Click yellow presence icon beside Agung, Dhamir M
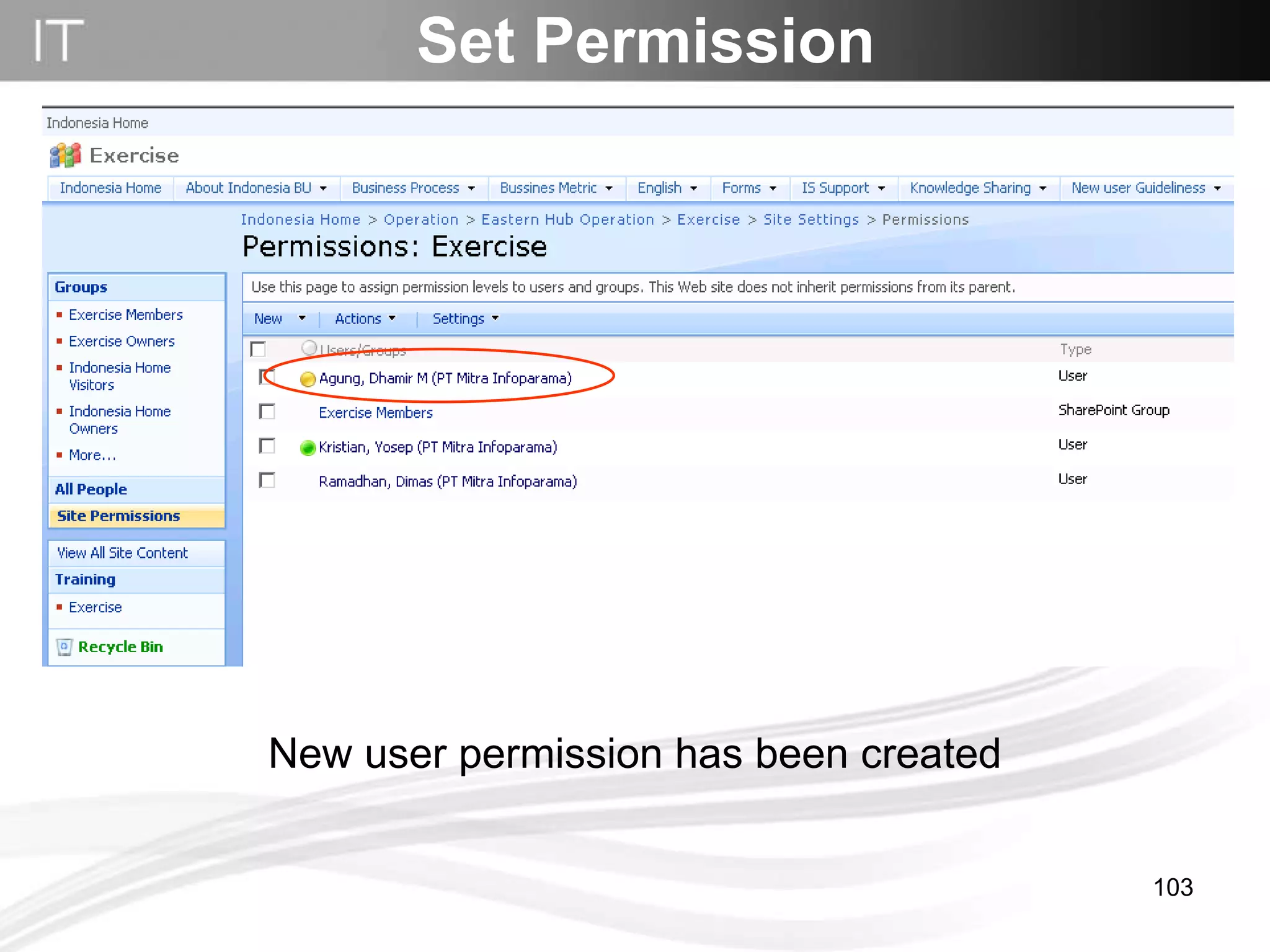 (308, 379)
